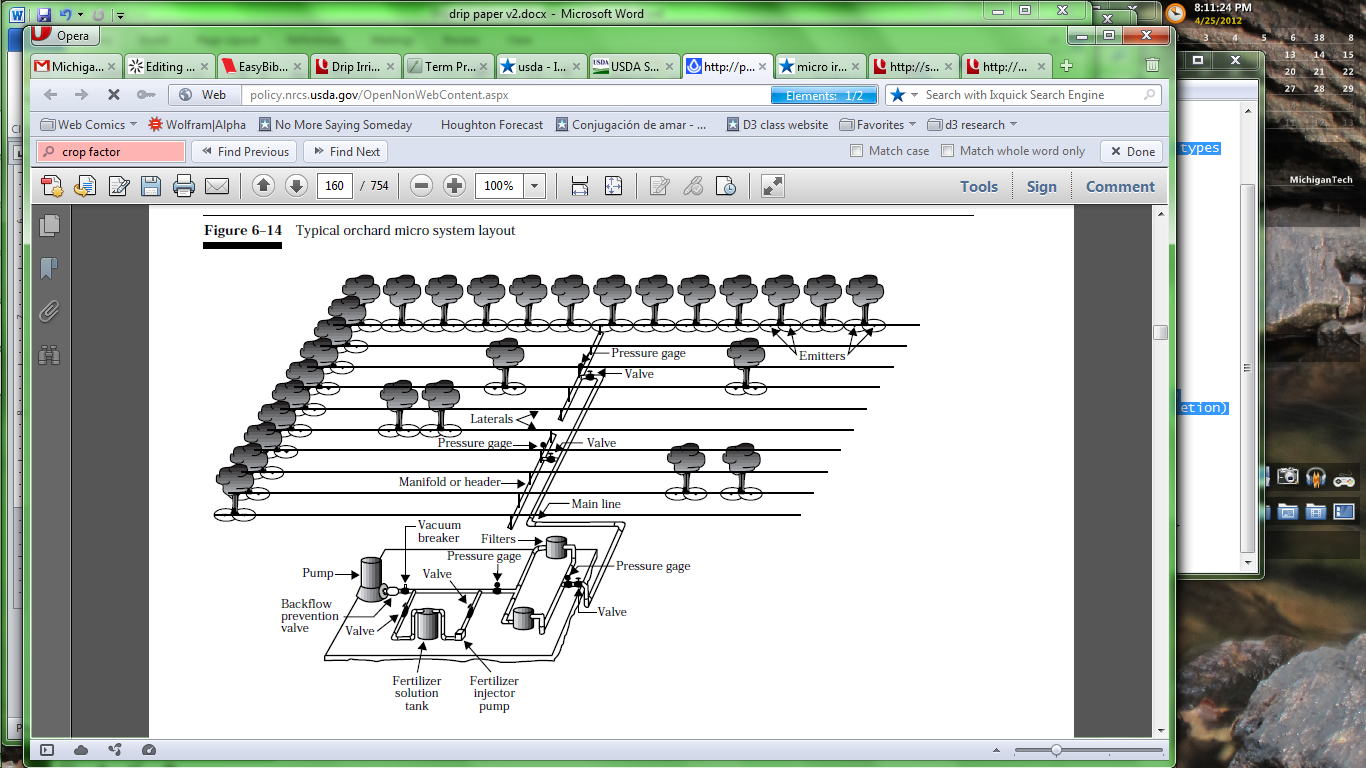
Task: Click the print icon in PDF toolbar
Action: pos(183,186)
